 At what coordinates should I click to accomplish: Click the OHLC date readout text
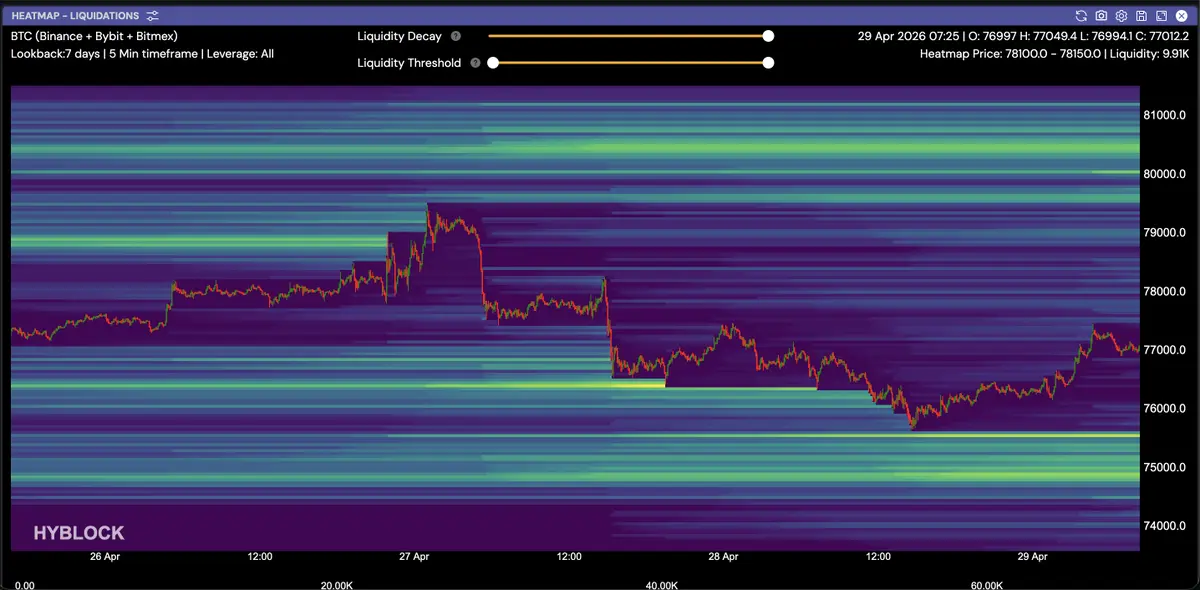point(1023,36)
